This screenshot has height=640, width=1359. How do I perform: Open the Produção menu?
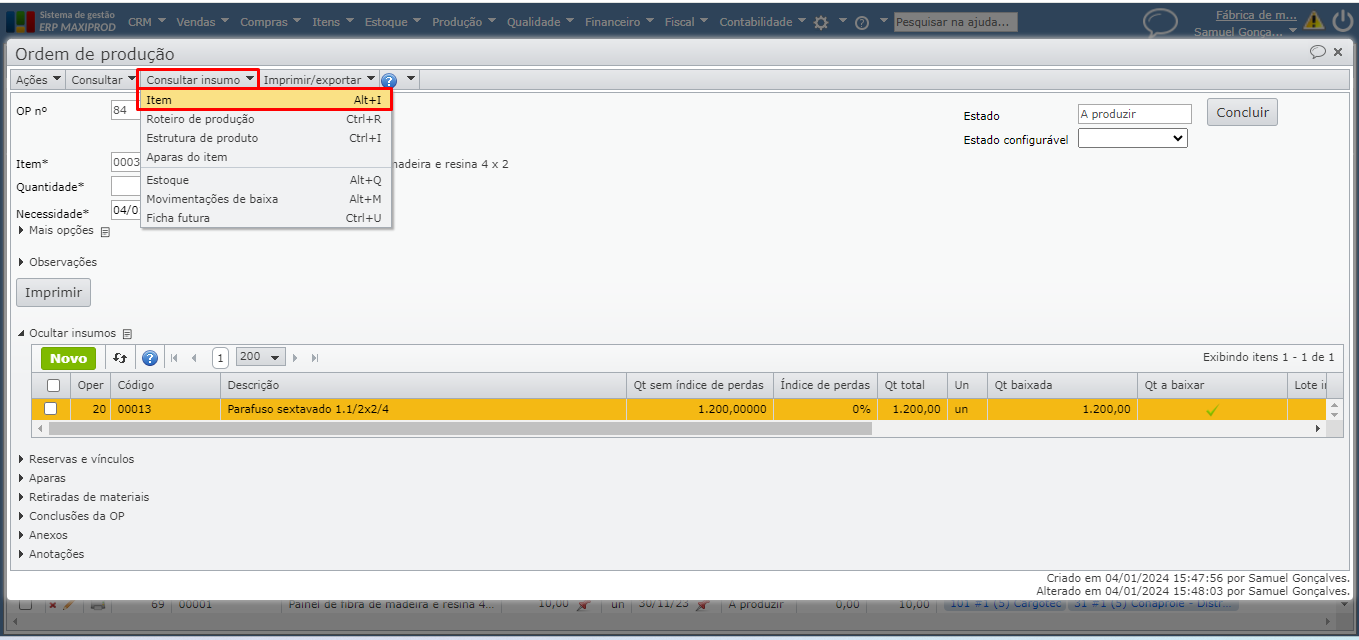465,22
